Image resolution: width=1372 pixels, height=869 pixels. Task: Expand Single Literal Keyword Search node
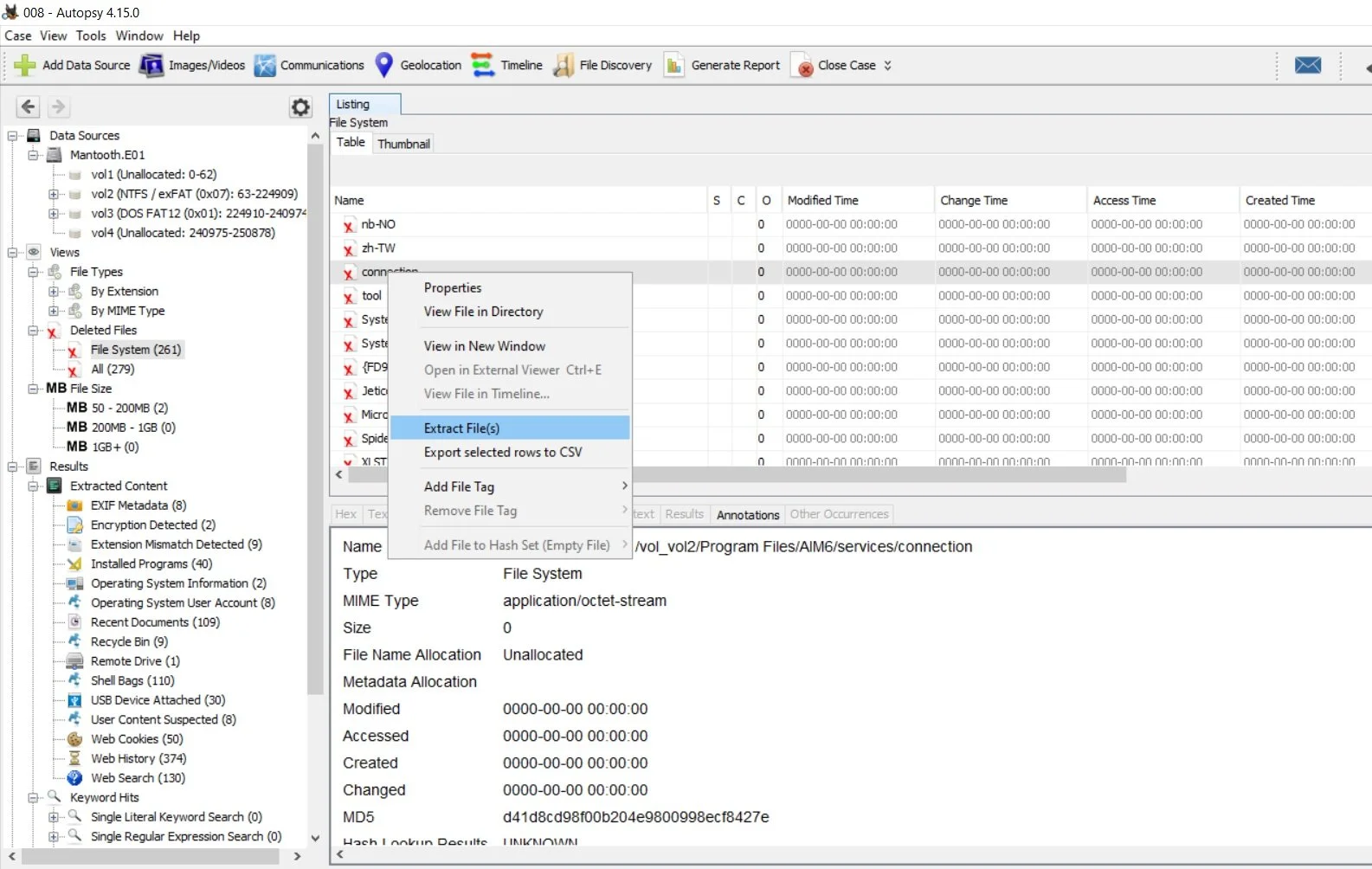54,817
